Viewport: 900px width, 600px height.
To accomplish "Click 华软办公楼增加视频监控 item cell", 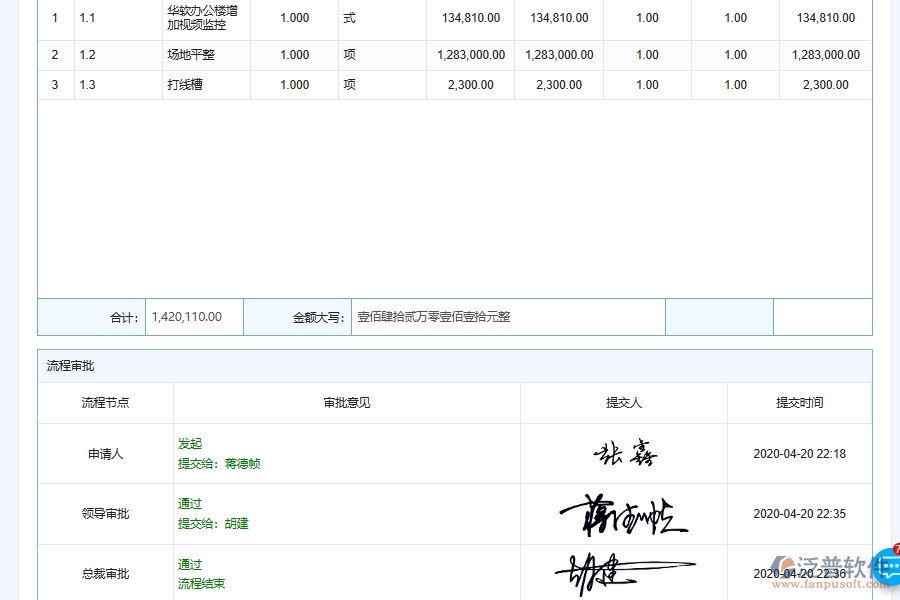I will [204, 17].
